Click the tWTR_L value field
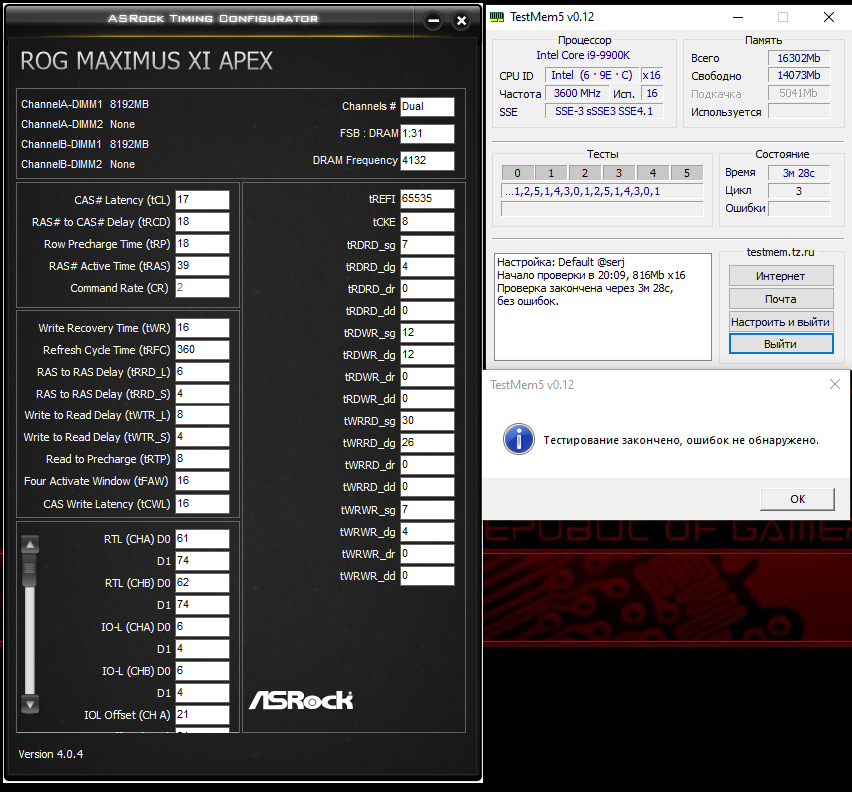 pyautogui.click(x=202, y=415)
